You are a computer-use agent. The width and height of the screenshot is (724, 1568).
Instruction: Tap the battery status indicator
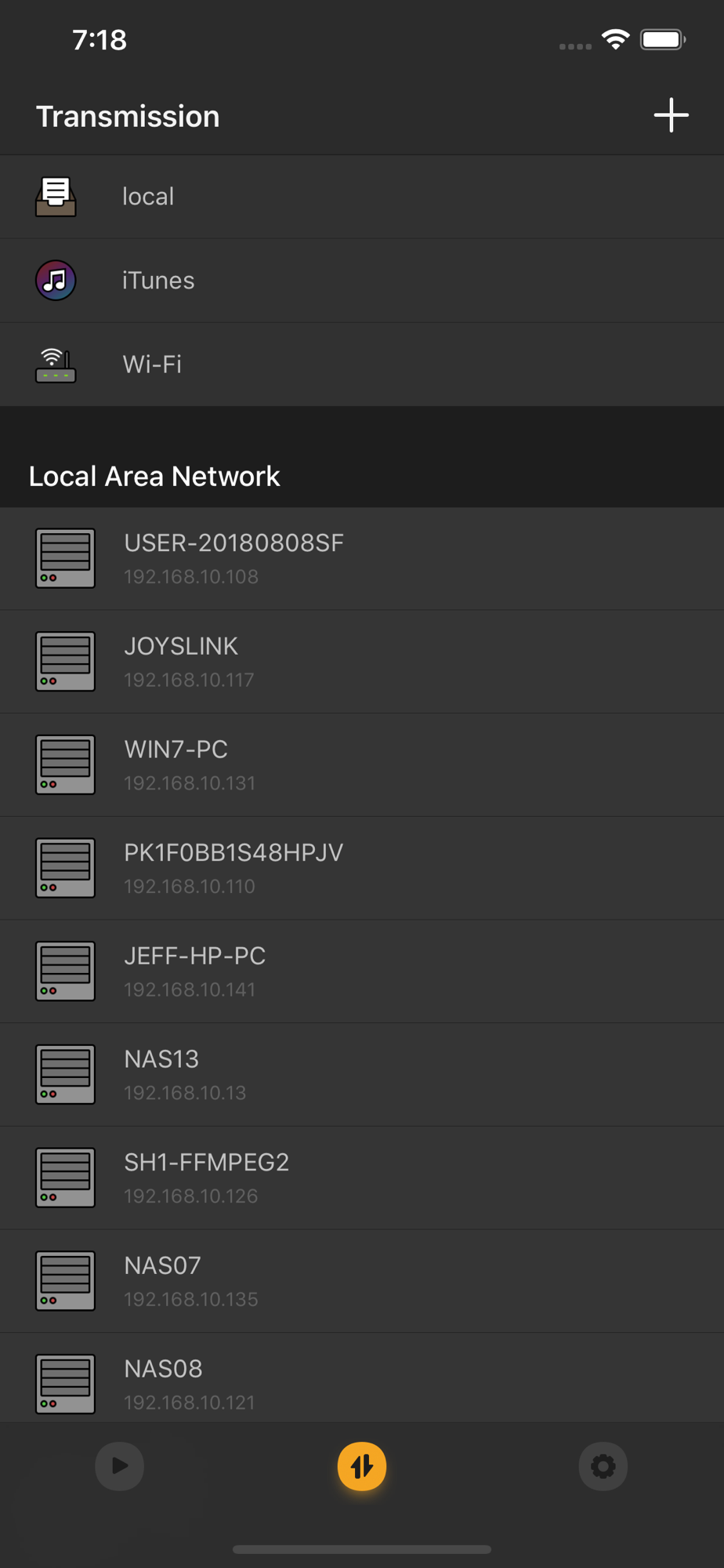point(663,39)
